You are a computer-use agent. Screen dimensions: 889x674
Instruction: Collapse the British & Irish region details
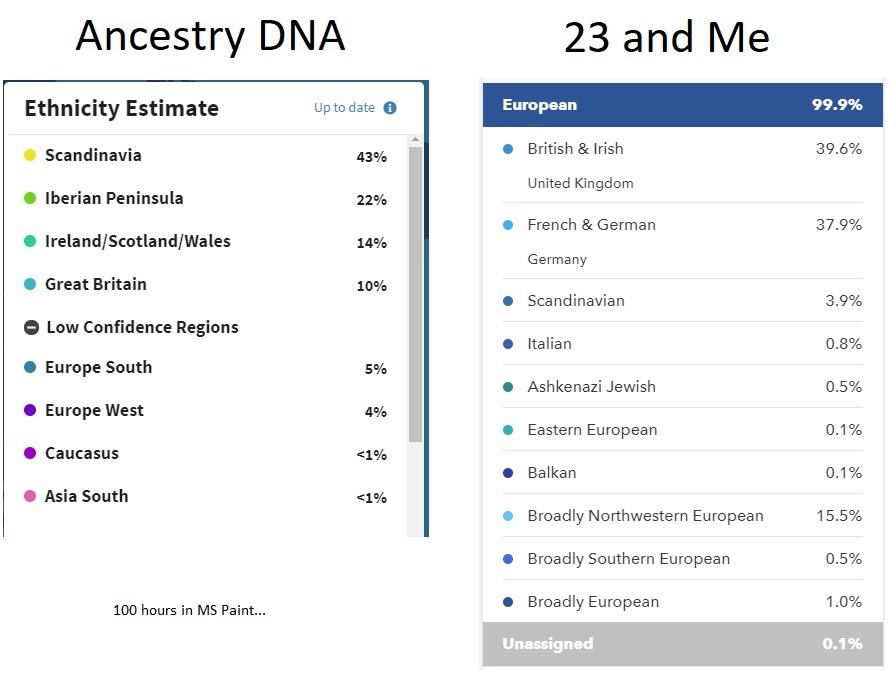(x=575, y=148)
